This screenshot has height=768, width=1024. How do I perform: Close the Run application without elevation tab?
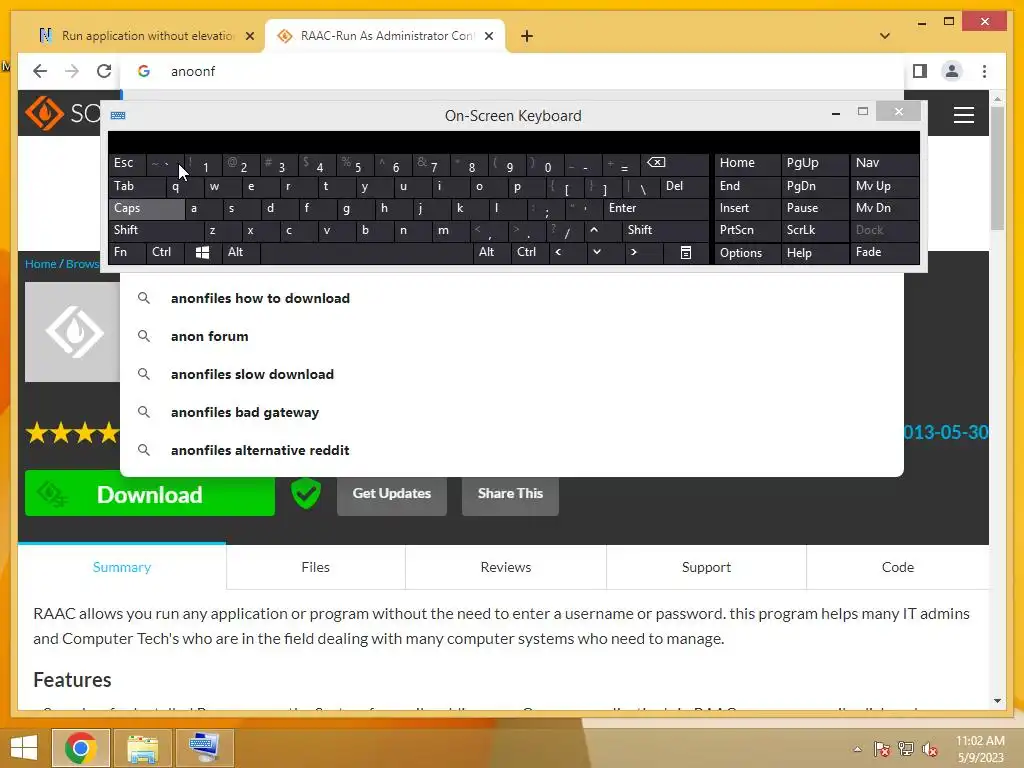pos(249,36)
